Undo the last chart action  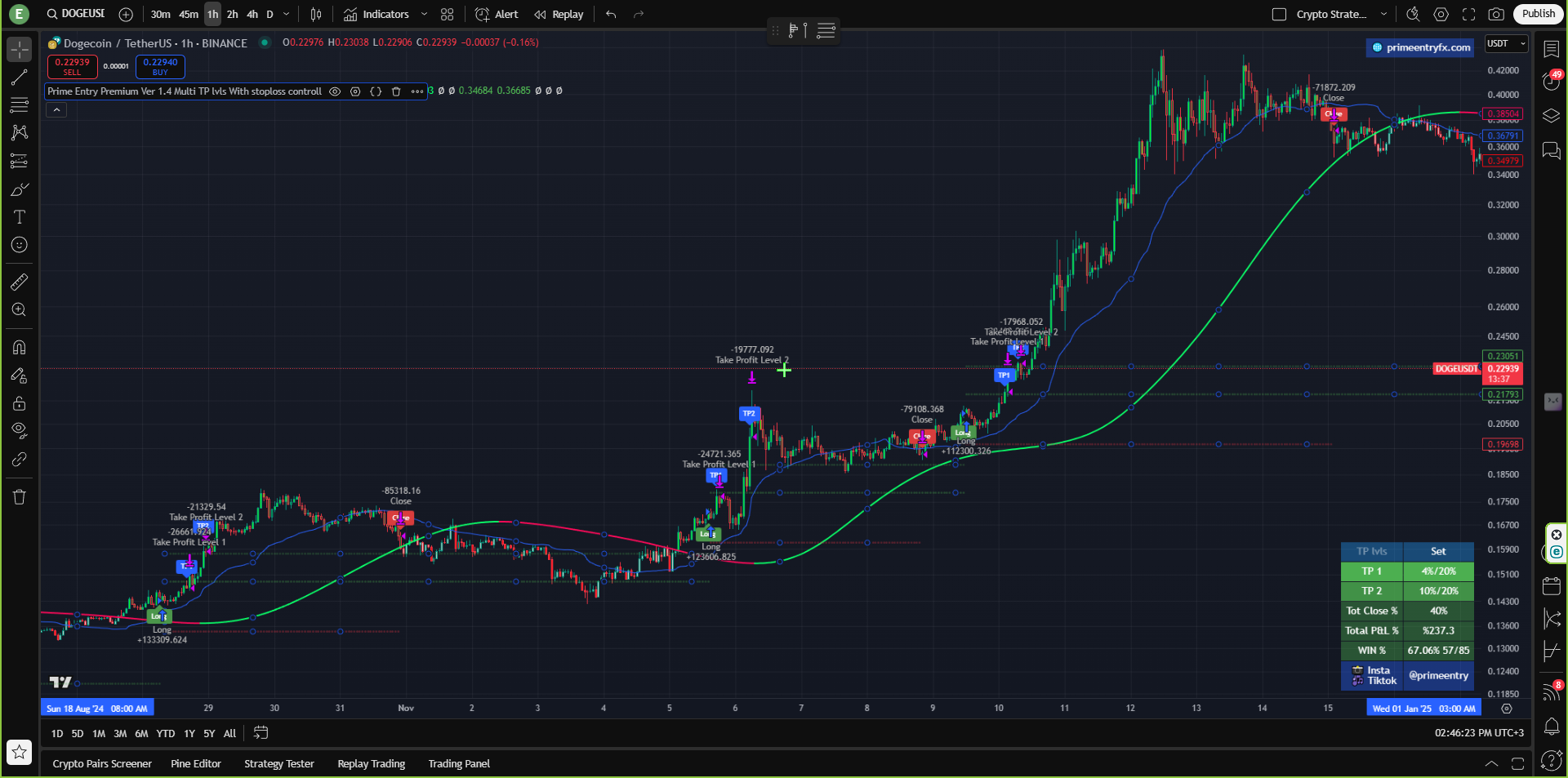click(611, 14)
